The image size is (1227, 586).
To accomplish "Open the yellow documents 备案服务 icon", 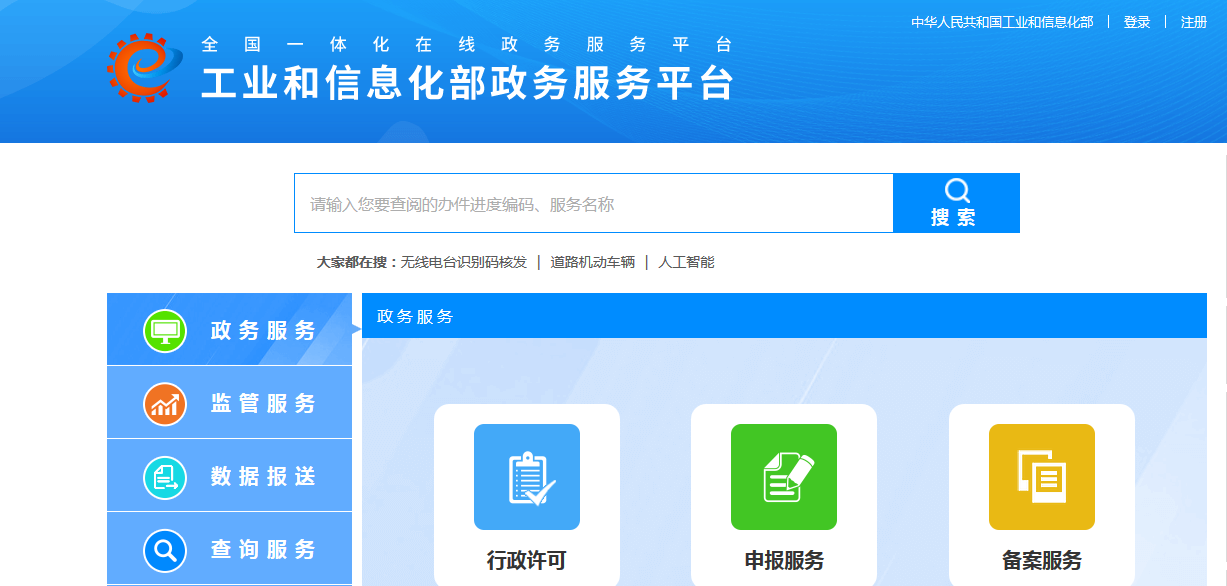I will point(1042,477).
